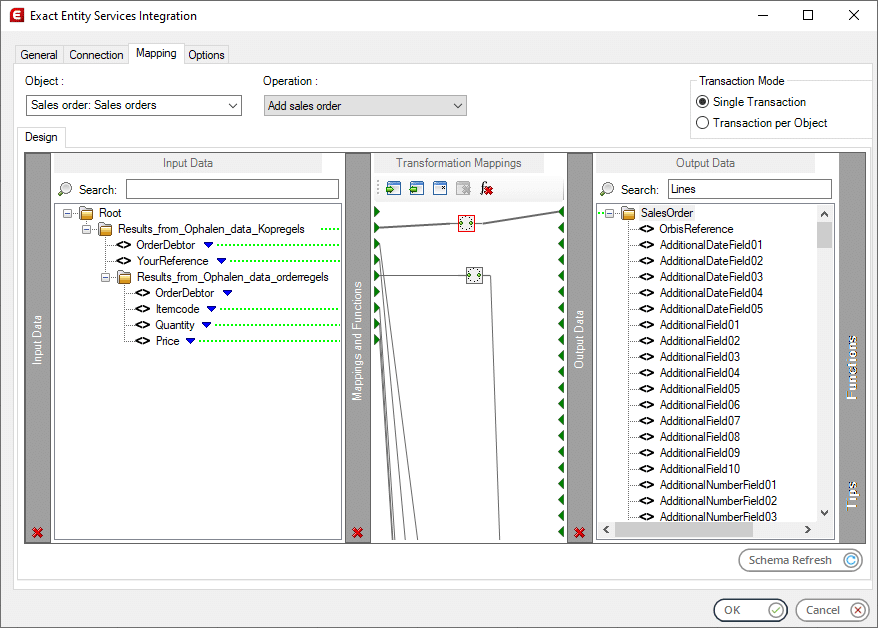The image size is (878, 628).
Task: Click the red X on Output Data bar
Action: [x=580, y=532]
